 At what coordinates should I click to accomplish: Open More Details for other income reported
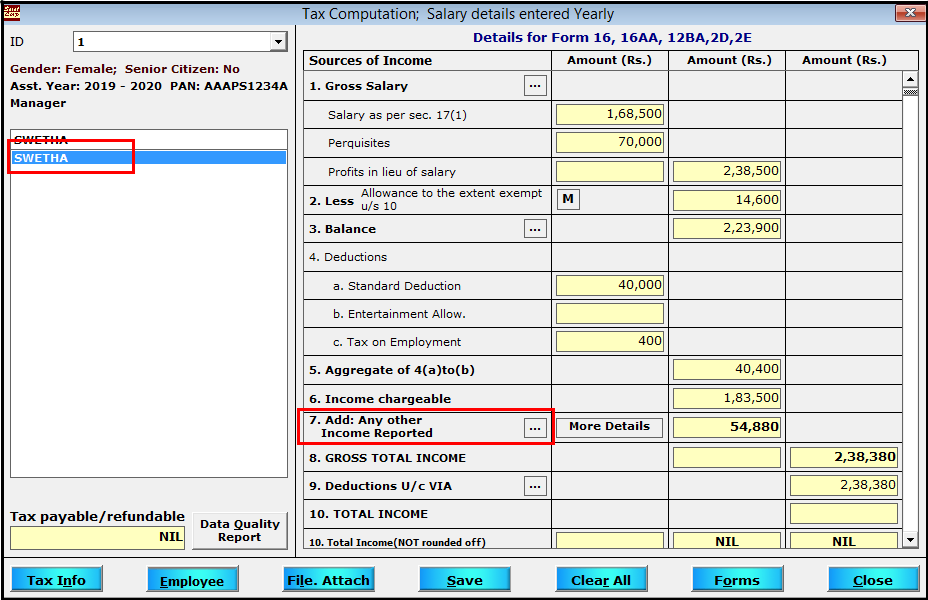pos(609,427)
